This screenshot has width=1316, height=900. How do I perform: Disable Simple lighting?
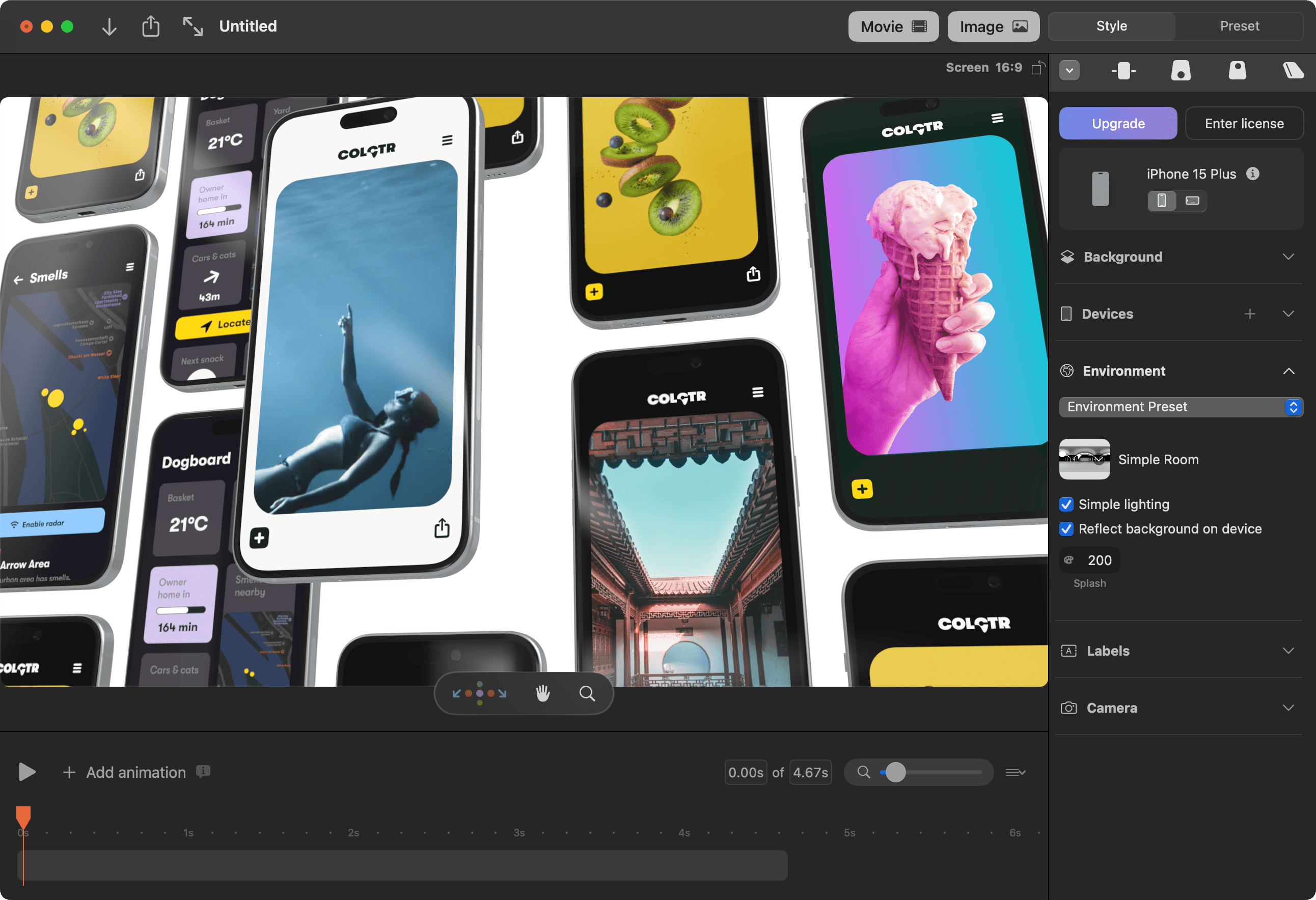click(1067, 504)
